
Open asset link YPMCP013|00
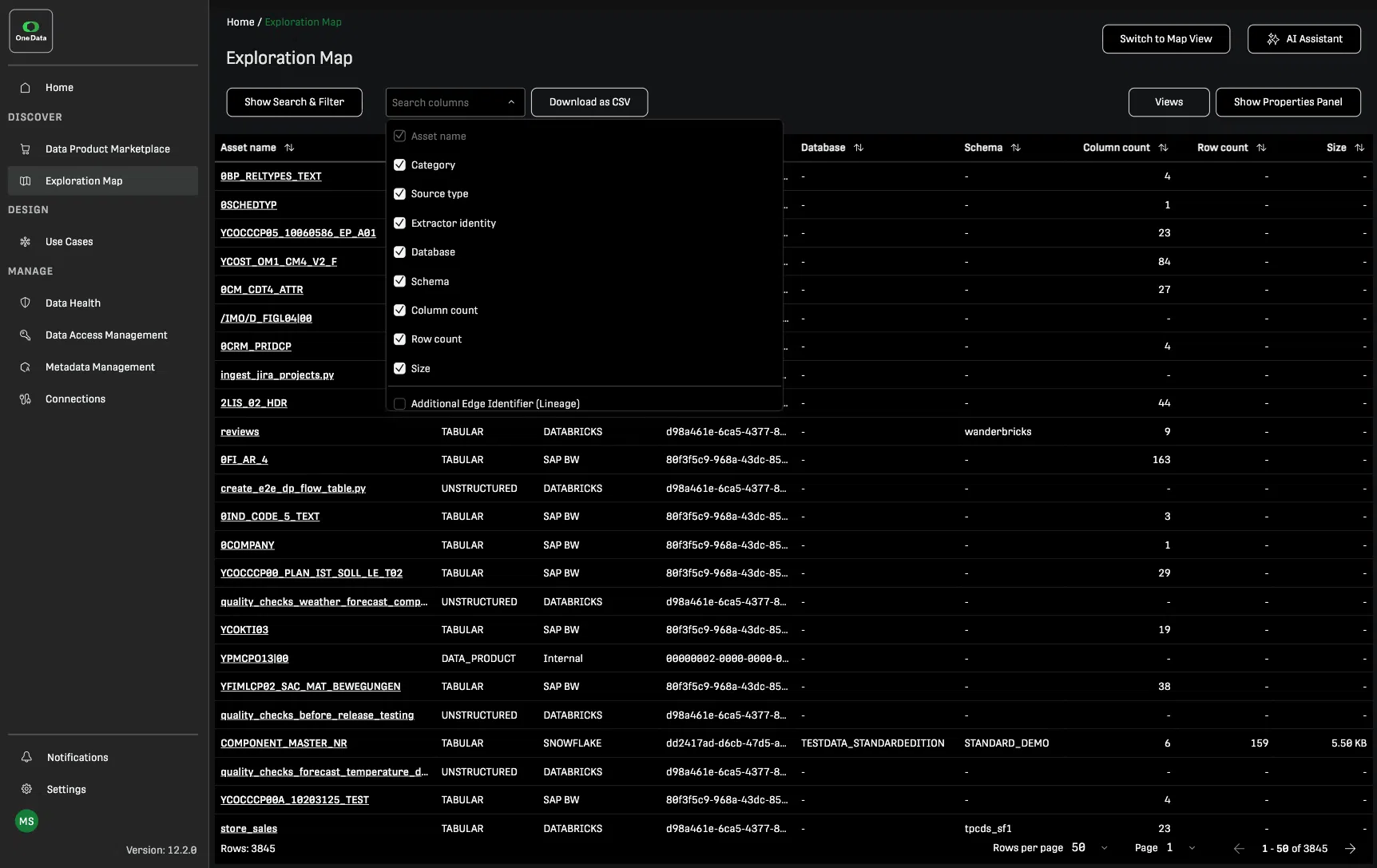[254, 659]
